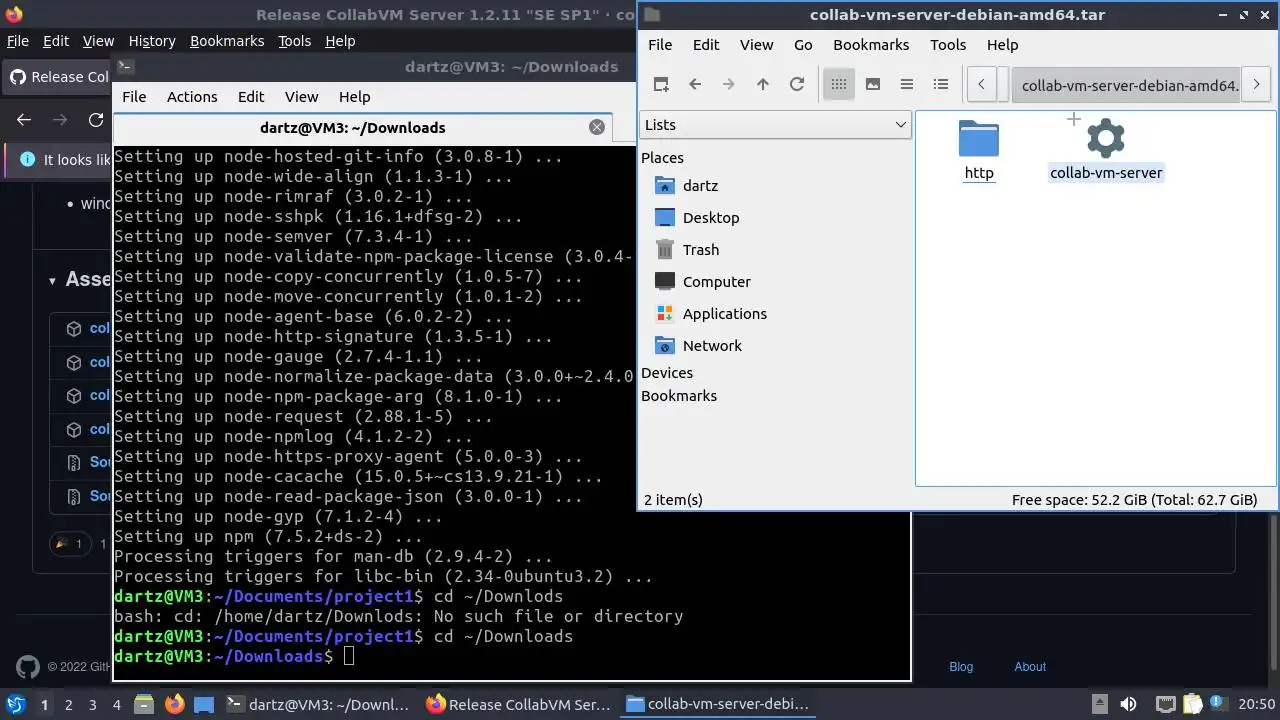The image size is (1280, 720).
Task: Open file manager Tools menu
Action: click(948, 45)
